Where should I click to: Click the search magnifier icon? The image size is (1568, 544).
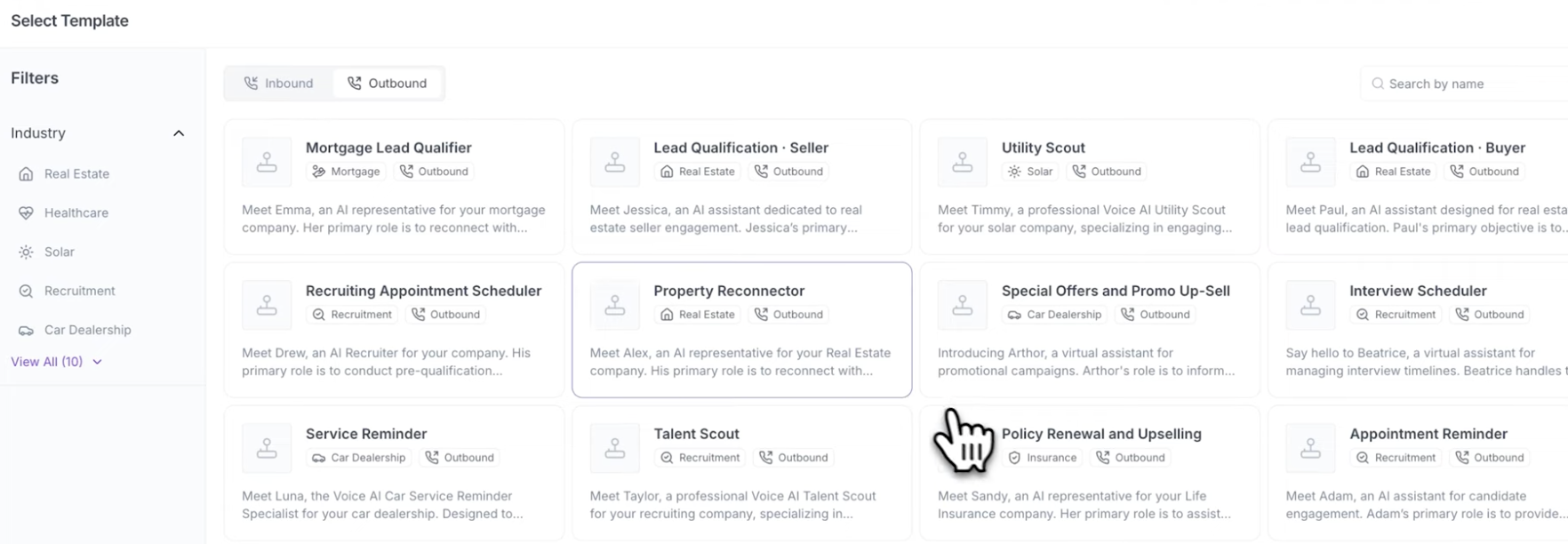1378,84
